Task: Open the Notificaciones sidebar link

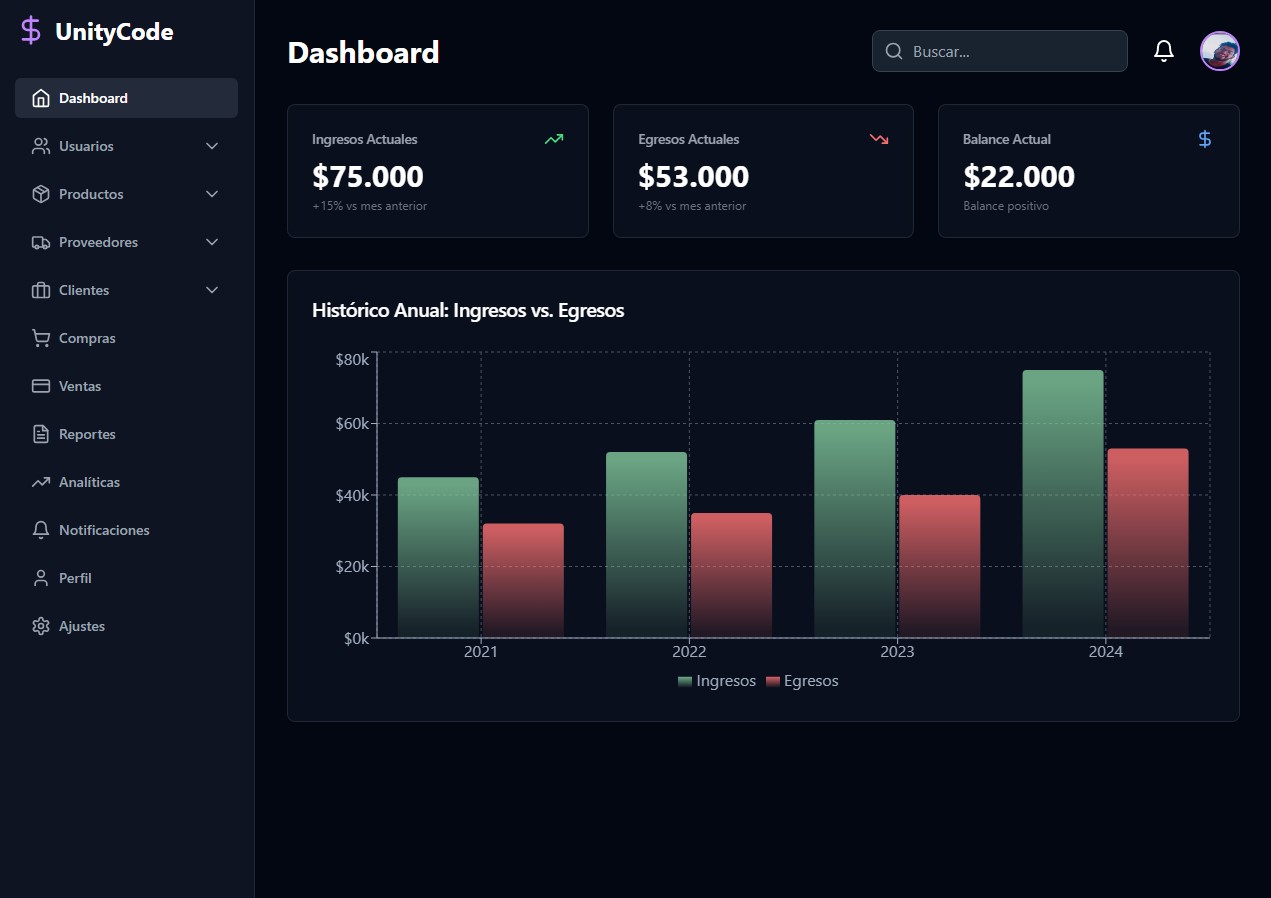Action: click(x=104, y=530)
